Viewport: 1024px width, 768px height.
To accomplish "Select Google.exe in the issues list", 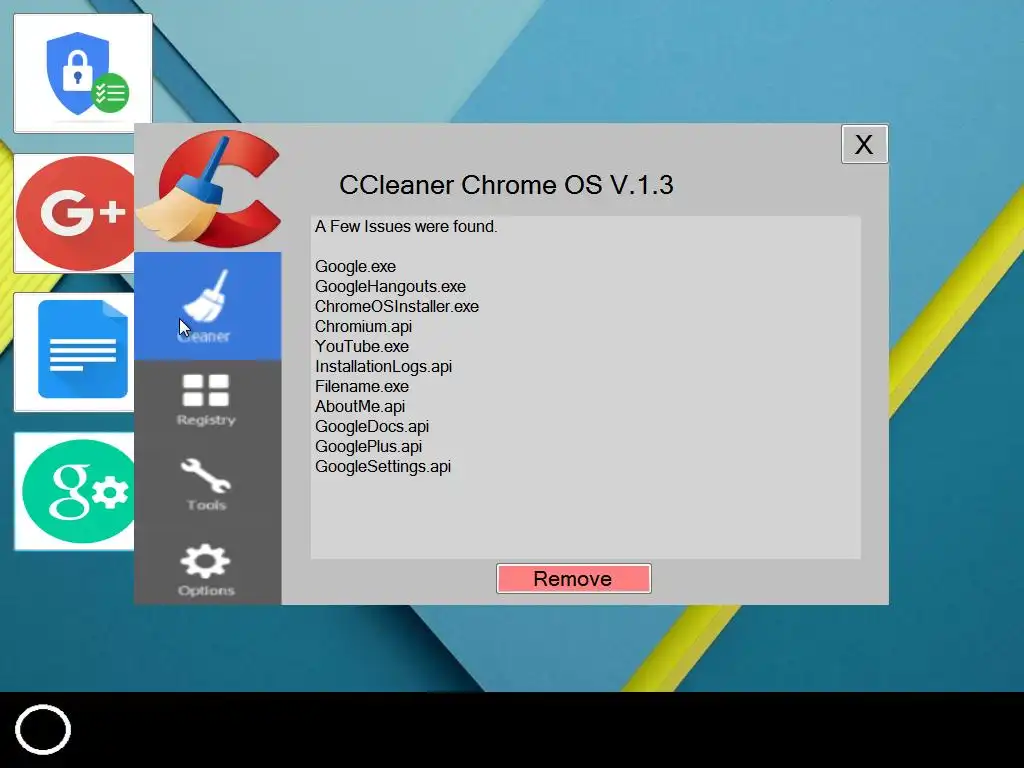I will click(x=355, y=266).
